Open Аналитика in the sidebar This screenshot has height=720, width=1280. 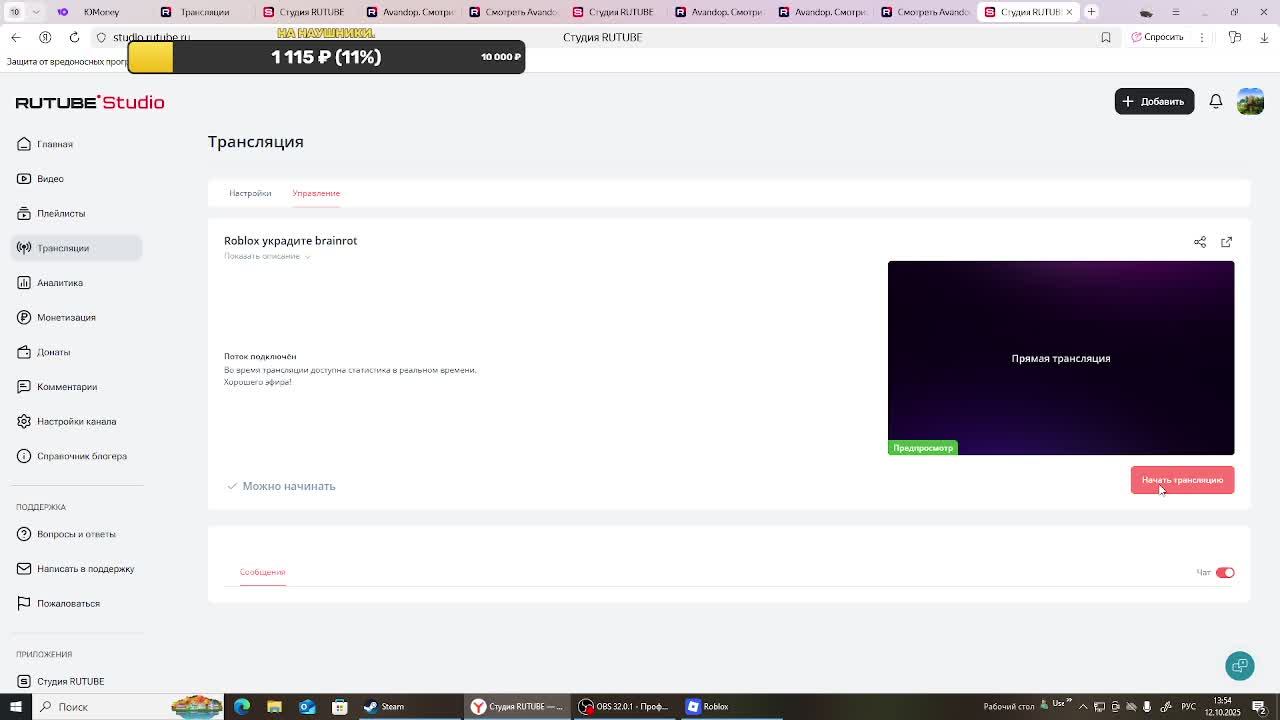tap(77, 283)
